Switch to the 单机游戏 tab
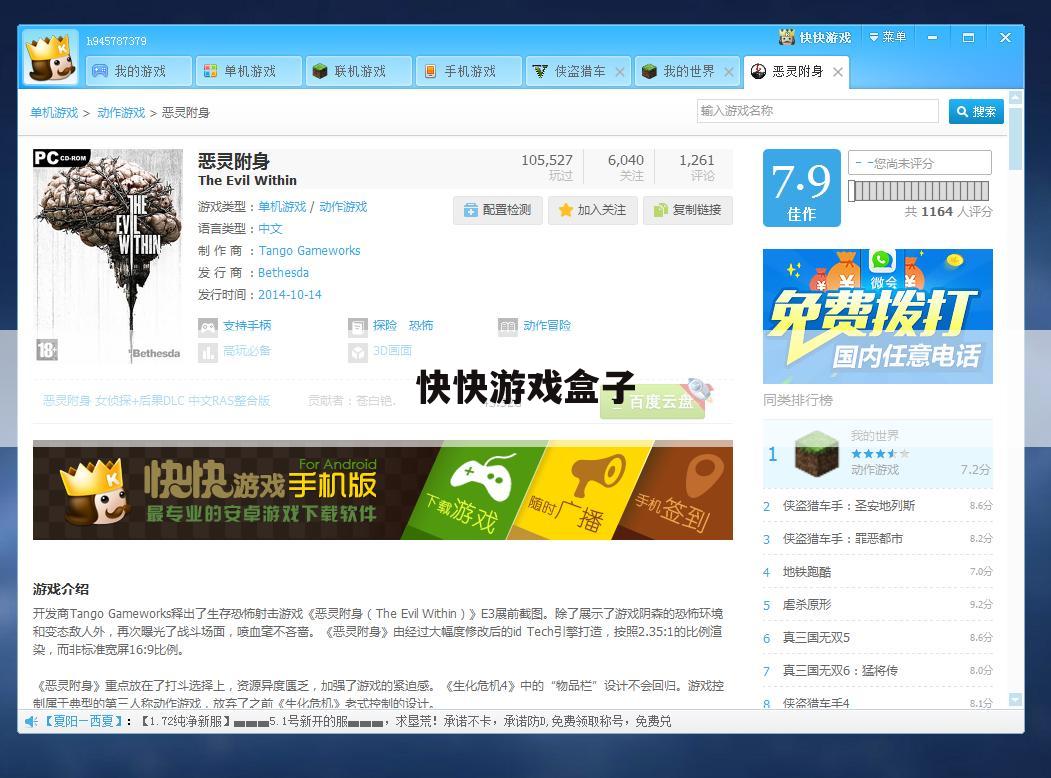The width and height of the screenshot is (1051, 778). [x=249, y=71]
